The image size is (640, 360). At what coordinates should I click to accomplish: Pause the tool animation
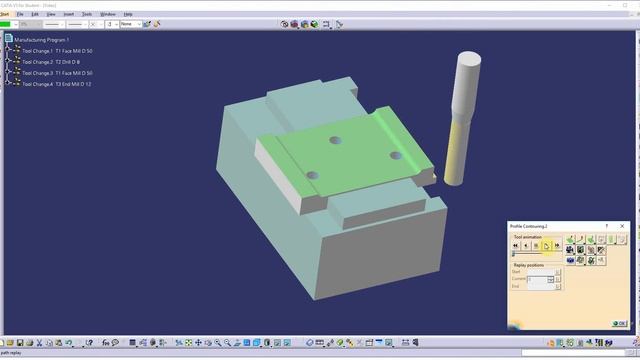(x=536, y=245)
